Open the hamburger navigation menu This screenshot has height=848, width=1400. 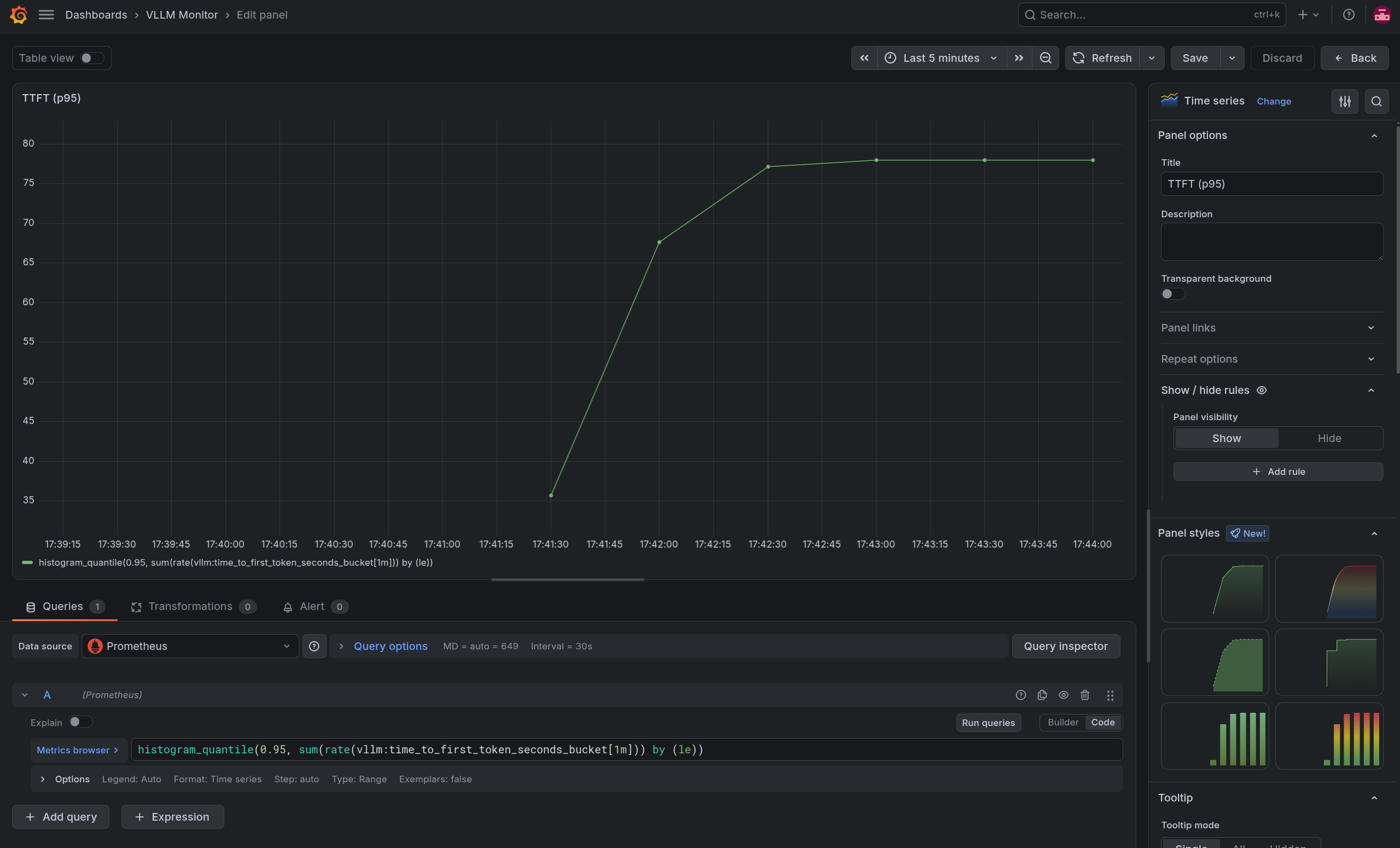[46, 15]
